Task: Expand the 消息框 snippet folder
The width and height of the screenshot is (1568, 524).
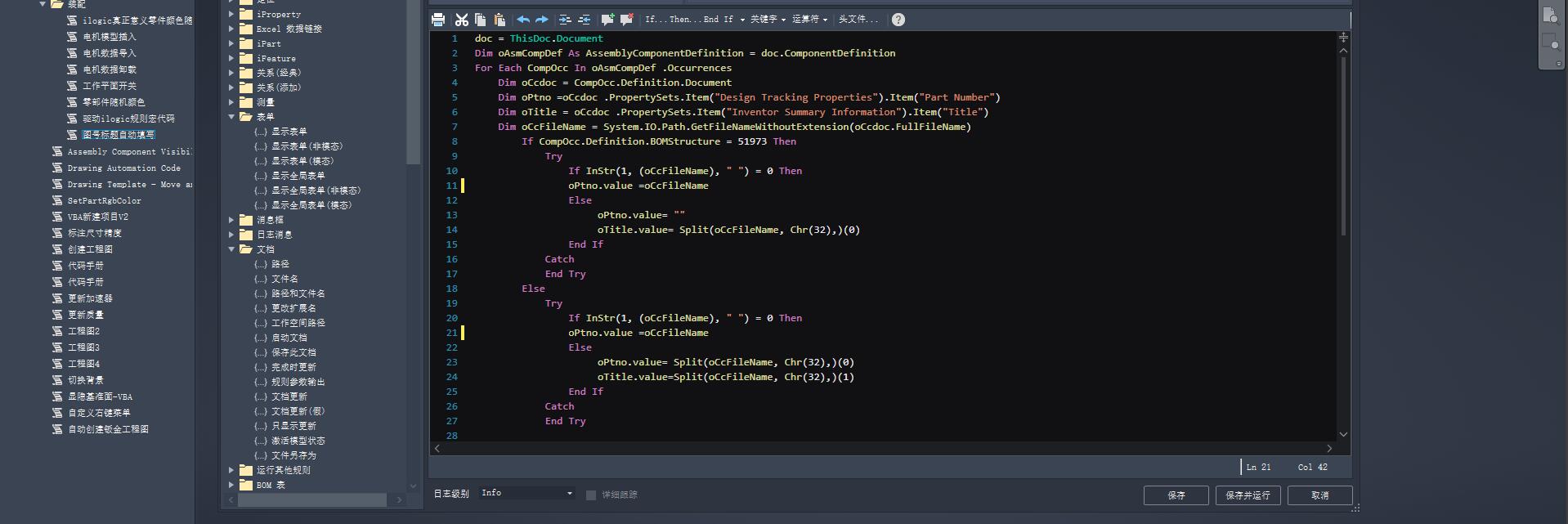Action: 231,220
